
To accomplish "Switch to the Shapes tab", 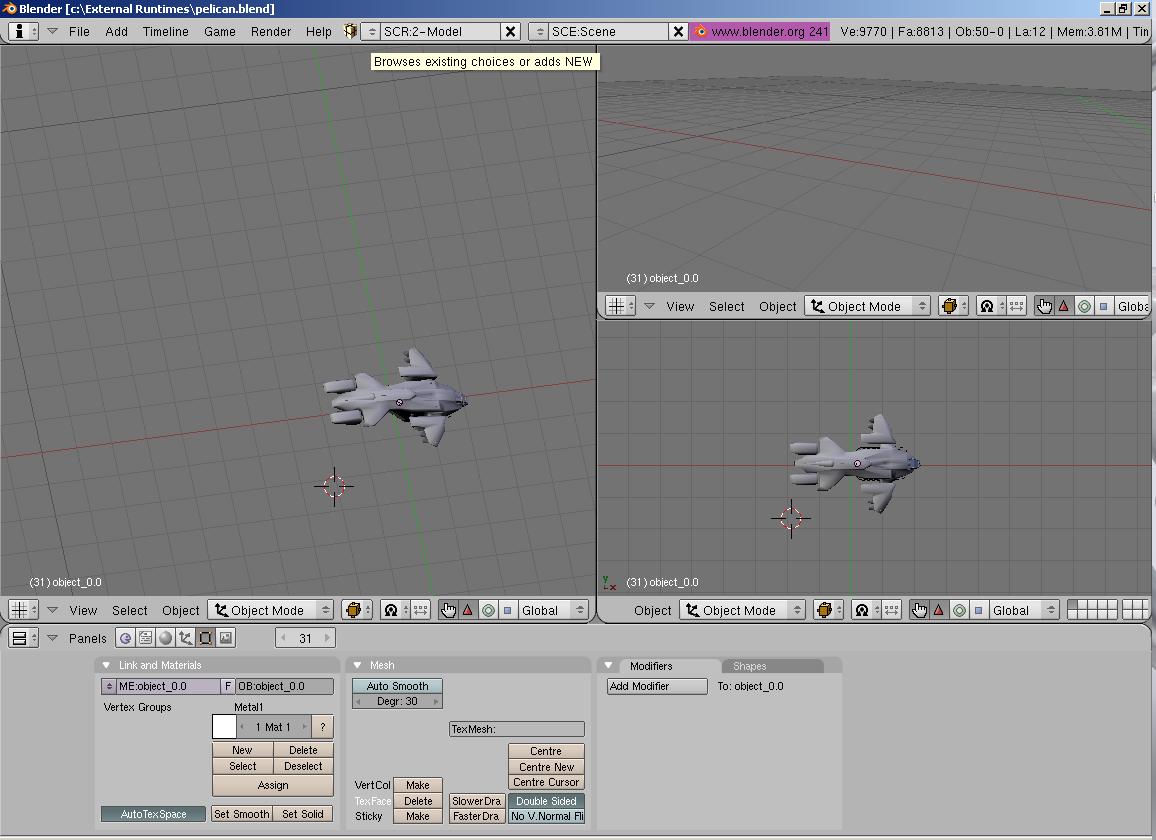I will tap(750, 666).
